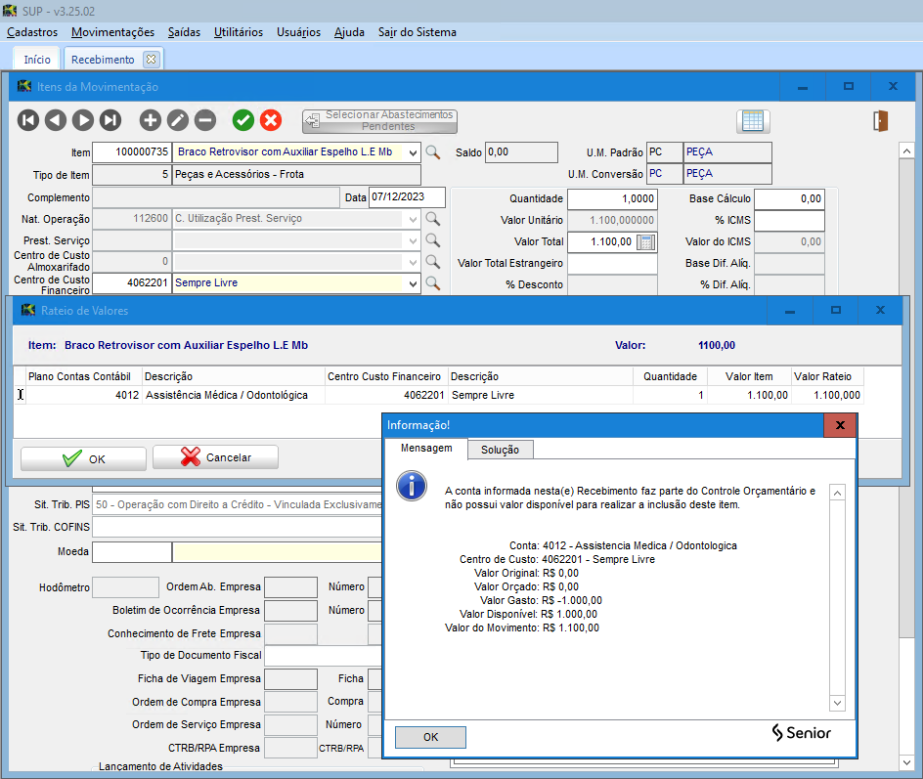
Task: Click the red cancel X icon
Action: point(271,120)
